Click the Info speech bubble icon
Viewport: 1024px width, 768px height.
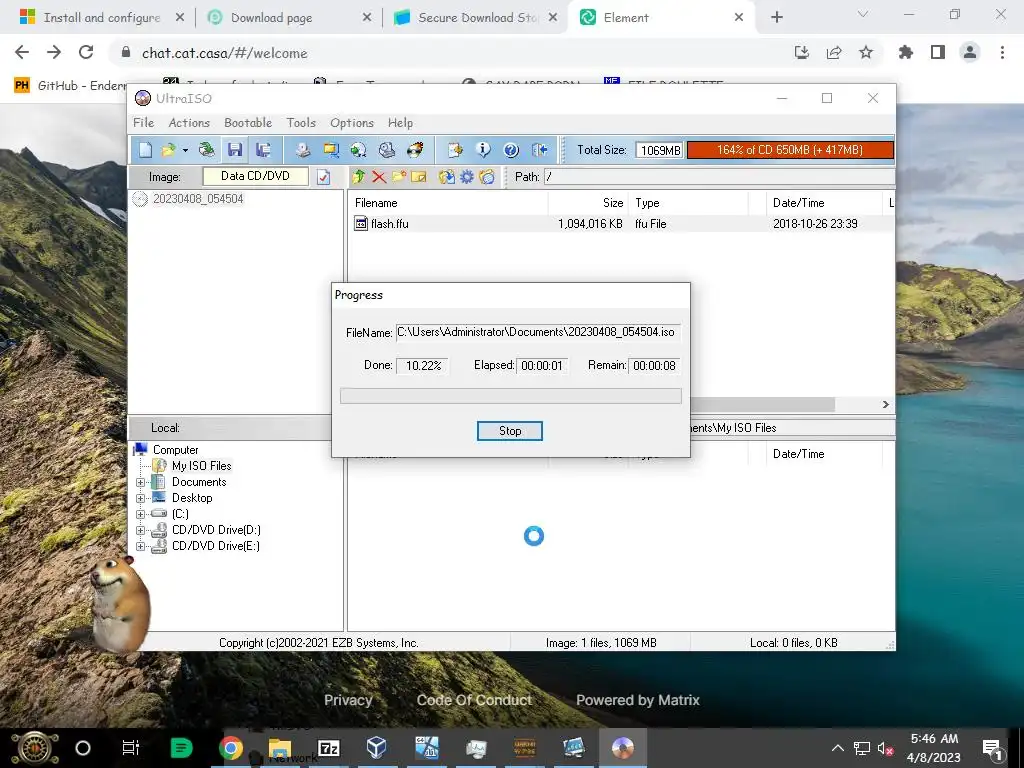483,150
